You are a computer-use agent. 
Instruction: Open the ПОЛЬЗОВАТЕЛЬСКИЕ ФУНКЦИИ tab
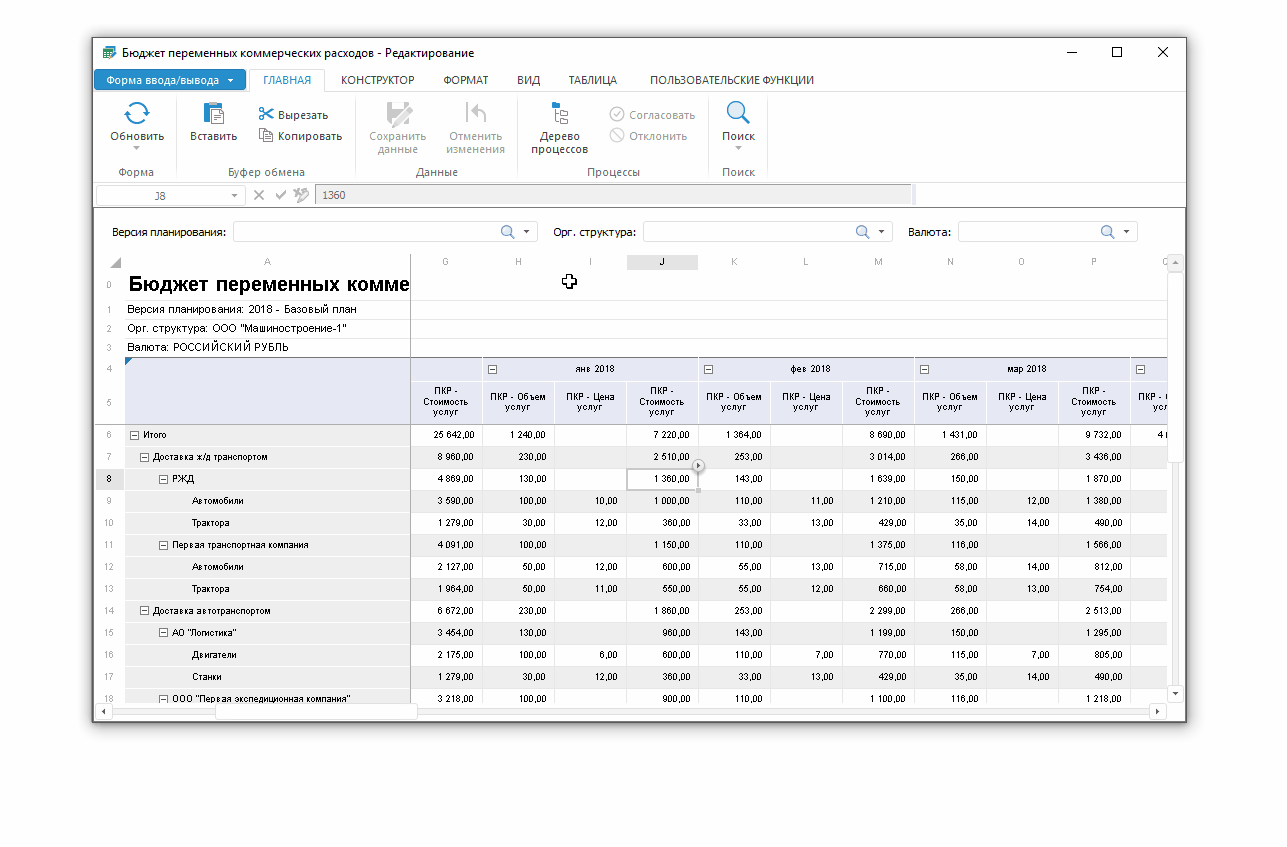(731, 80)
